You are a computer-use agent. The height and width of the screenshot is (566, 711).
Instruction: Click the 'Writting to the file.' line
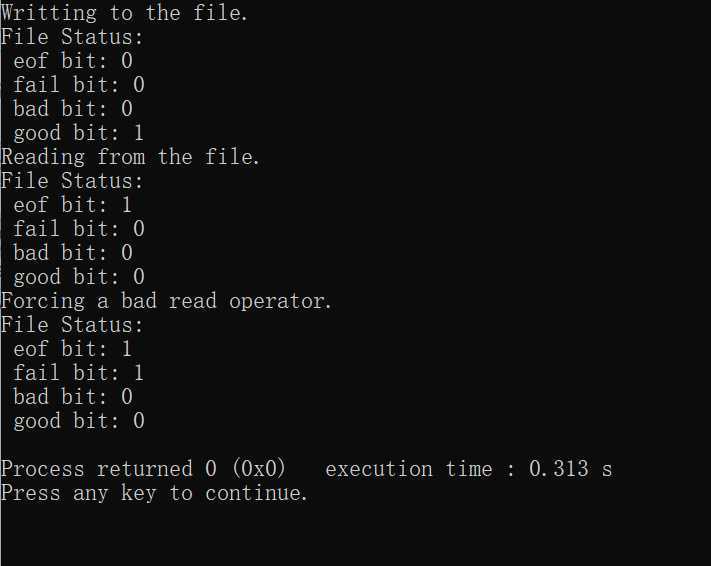pyautogui.click(x=124, y=13)
